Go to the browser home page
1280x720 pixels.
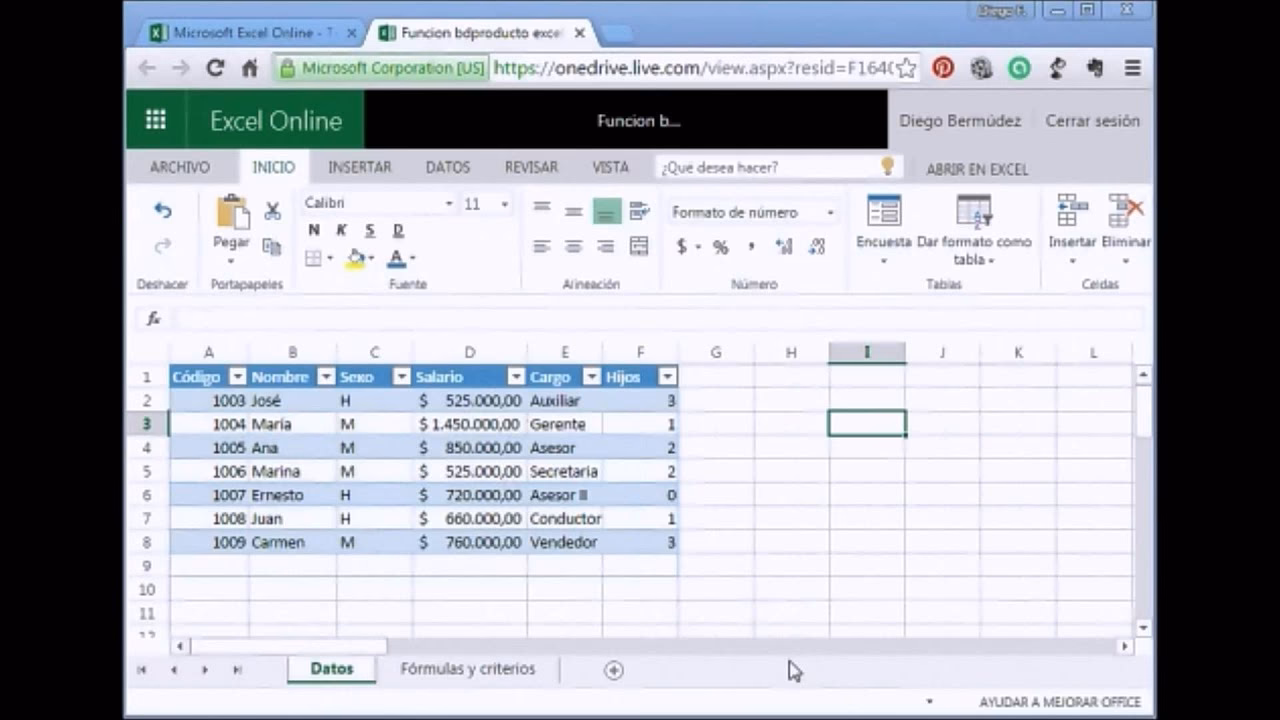point(250,68)
